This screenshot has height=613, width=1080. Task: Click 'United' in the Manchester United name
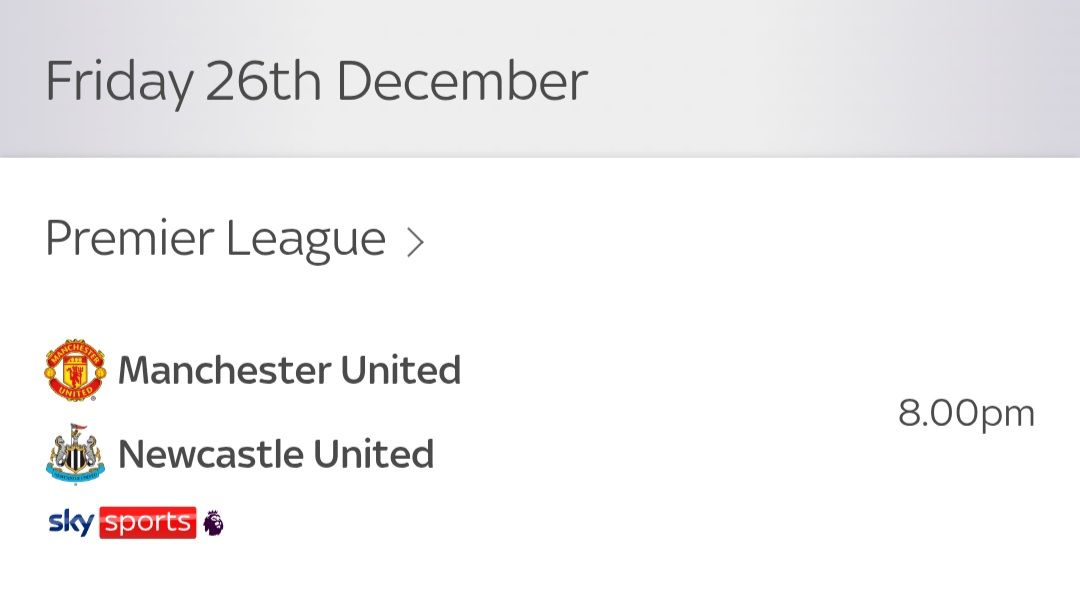click(400, 370)
